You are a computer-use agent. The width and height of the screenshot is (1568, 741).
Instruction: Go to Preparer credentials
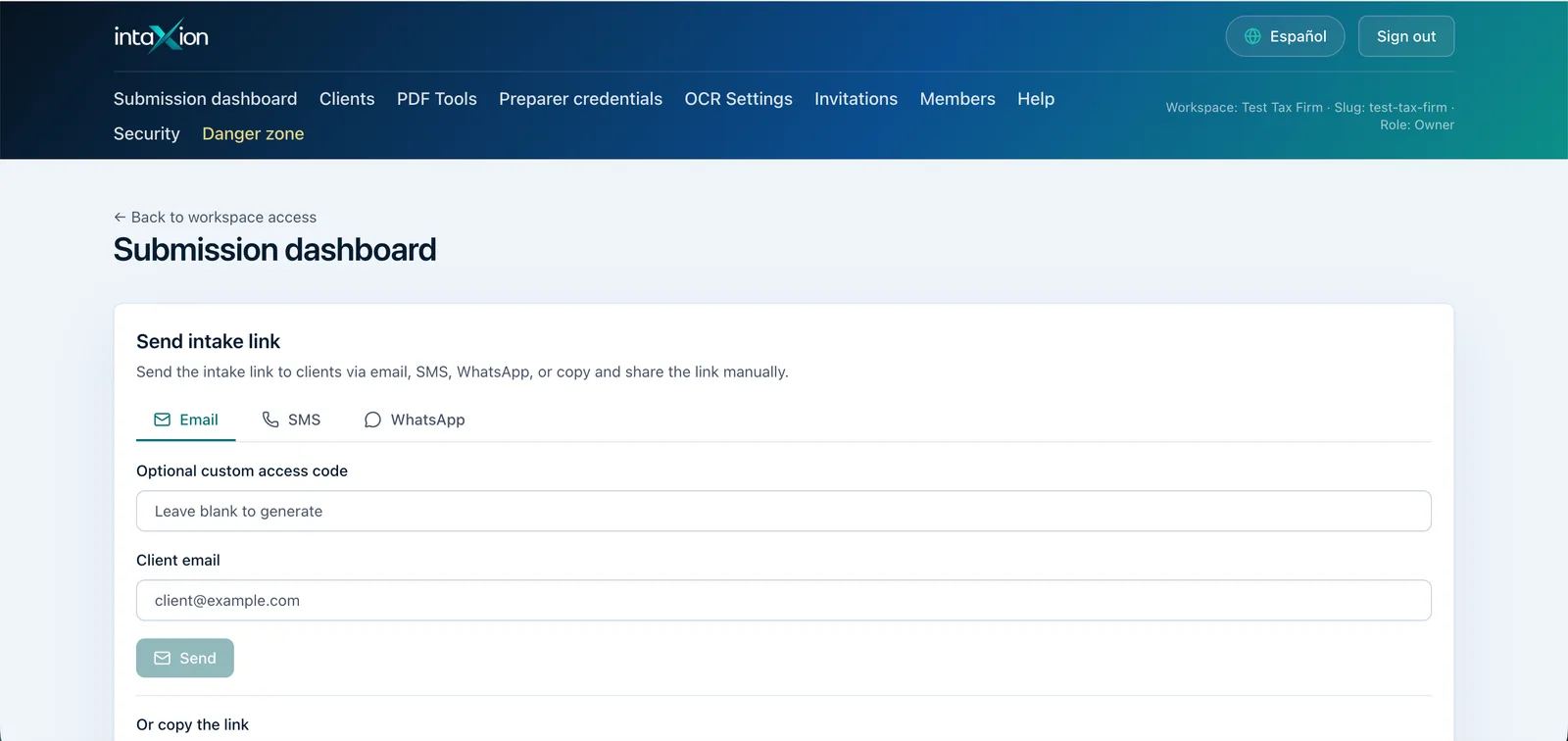coord(580,99)
